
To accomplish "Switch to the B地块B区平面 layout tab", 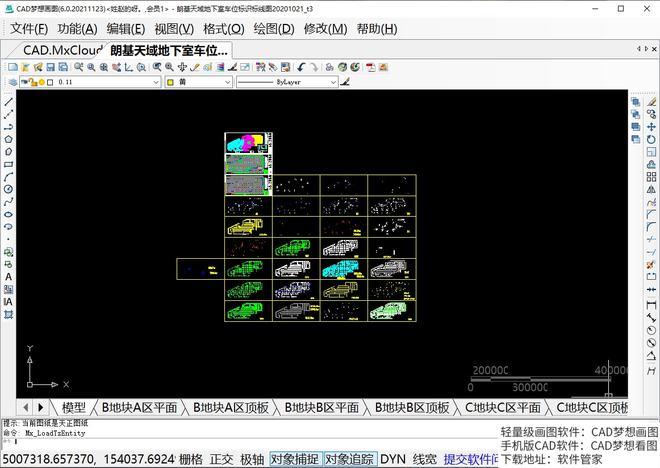I will click(x=322, y=407).
